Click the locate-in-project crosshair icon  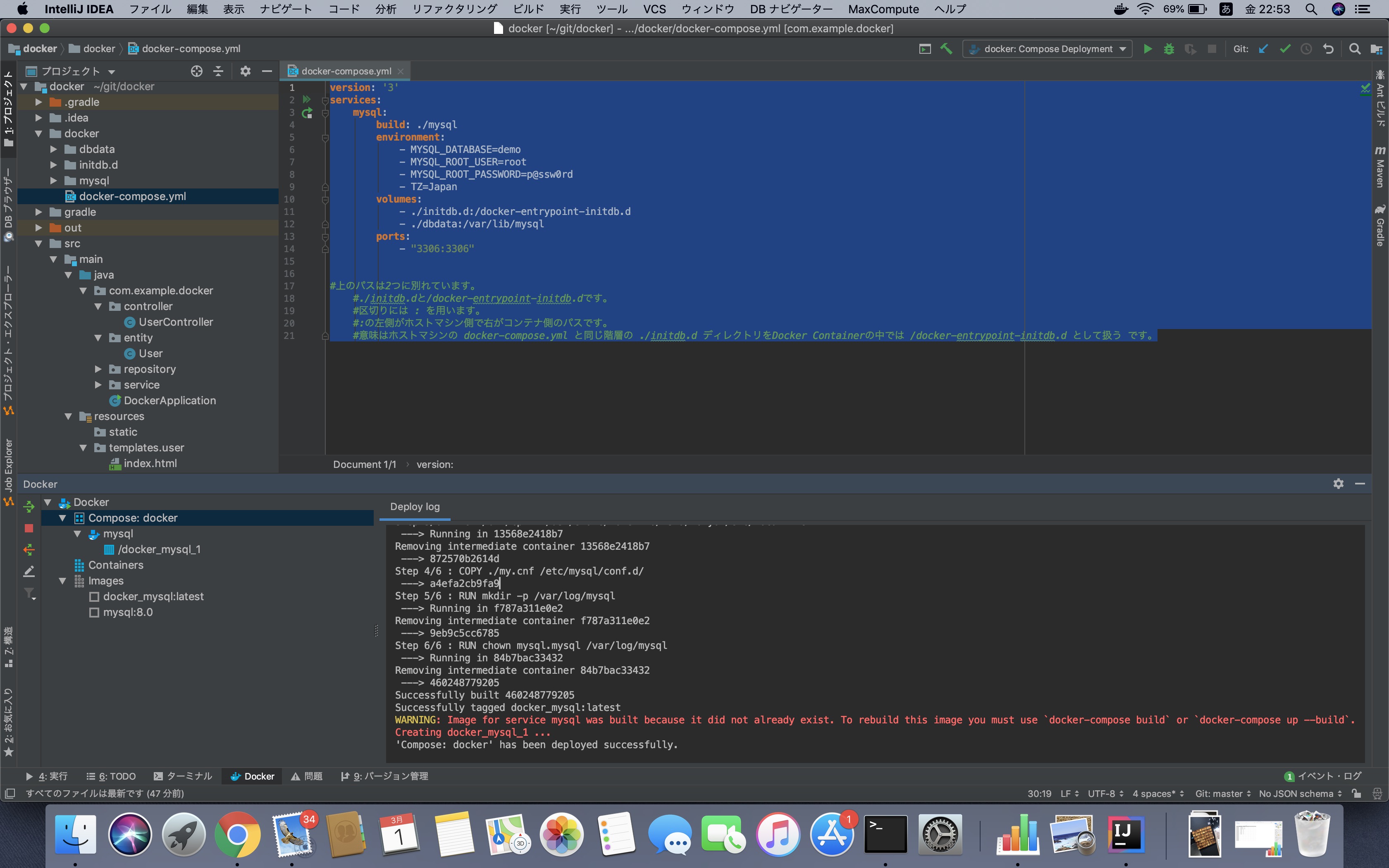coord(196,71)
